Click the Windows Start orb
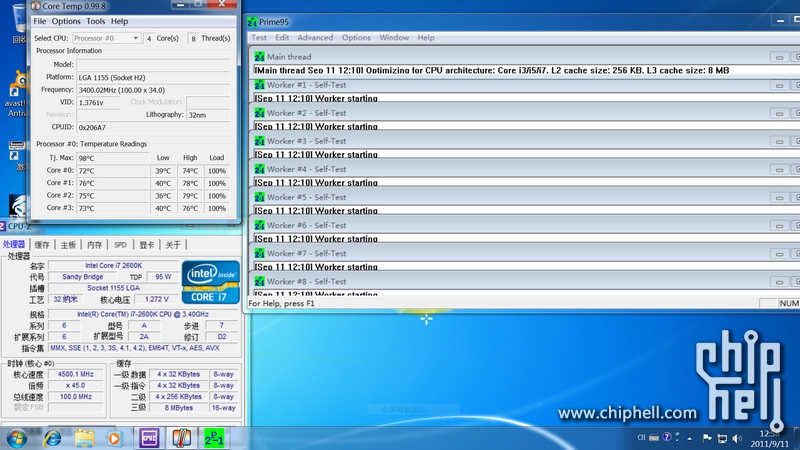Screen dimensions: 800x450 (x=17, y=437)
